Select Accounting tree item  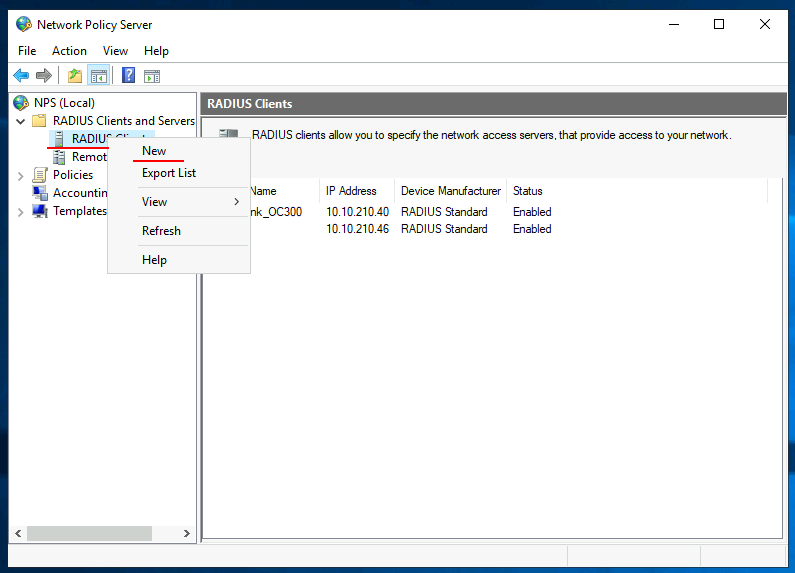click(x=80, y=193)
